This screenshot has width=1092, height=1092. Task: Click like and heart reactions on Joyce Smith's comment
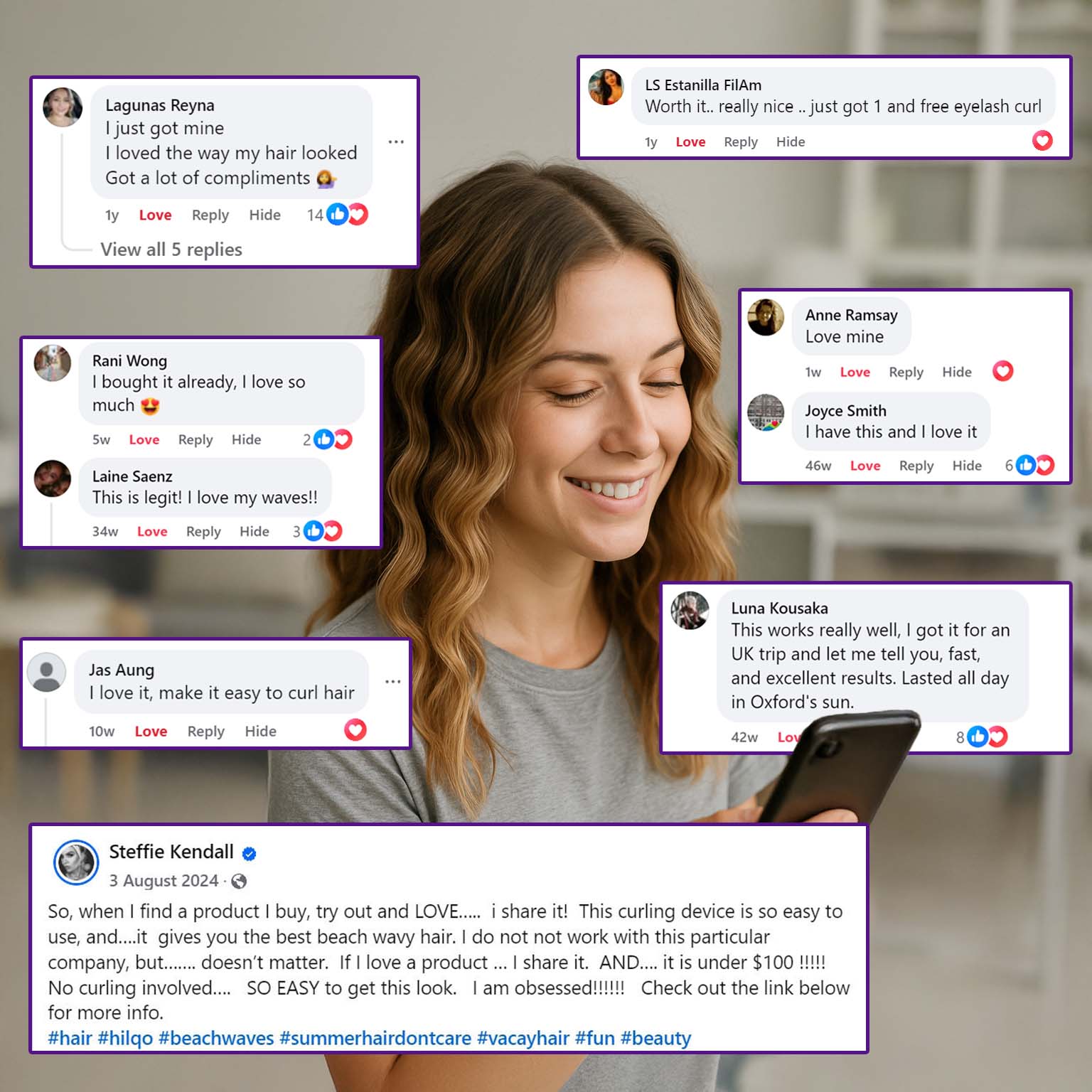[x=1035, y=465]
